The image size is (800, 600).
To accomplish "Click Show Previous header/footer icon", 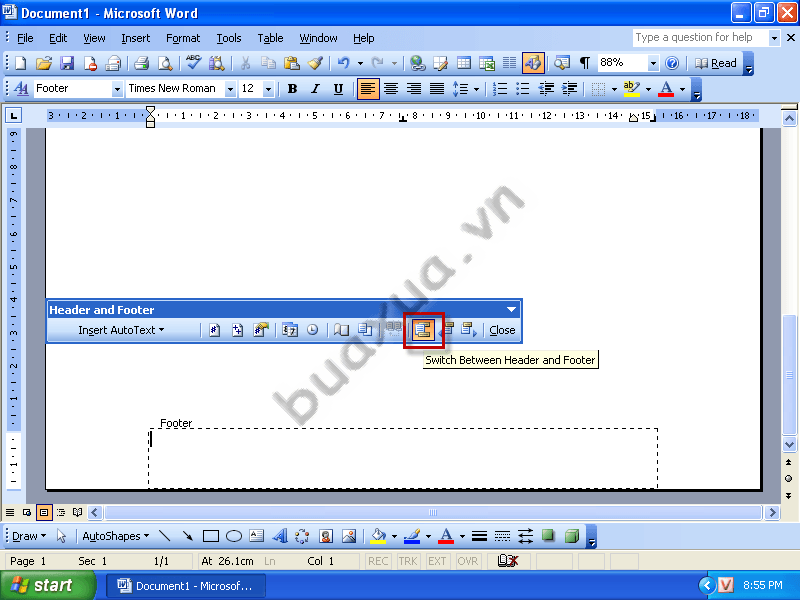I will 447,330.
